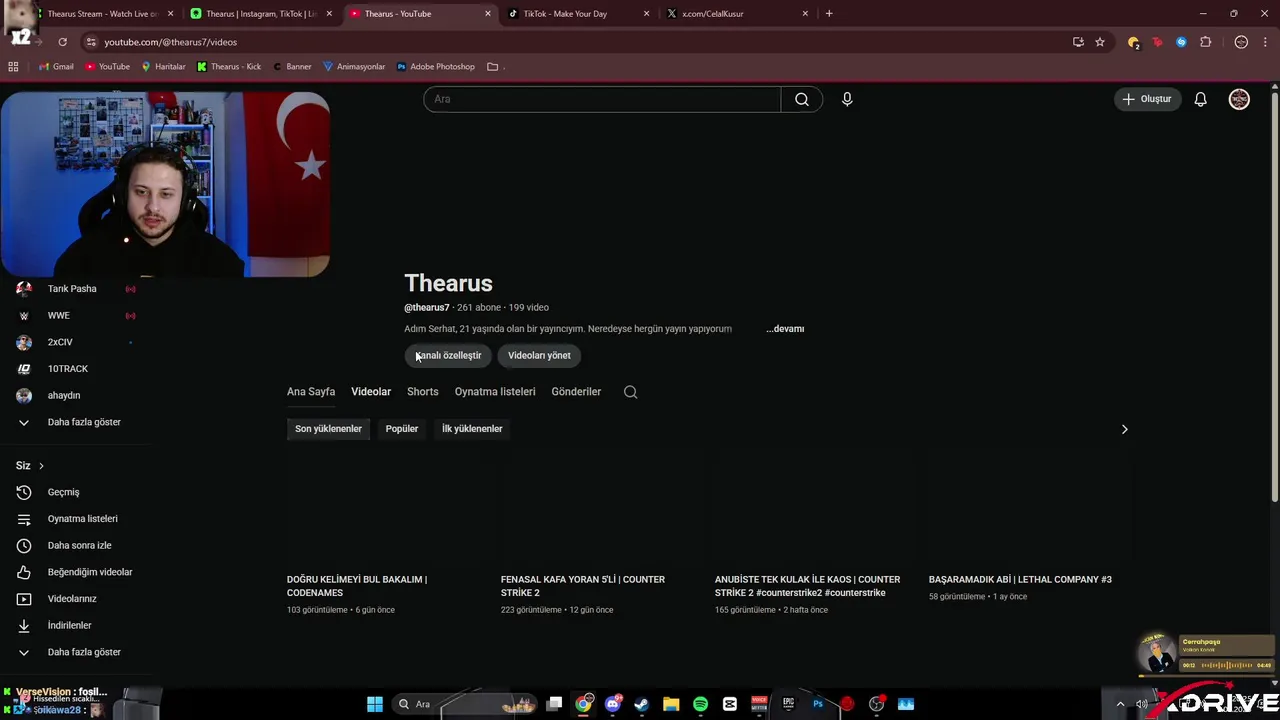View site information beside the URL
Image resolution: width=1280 pixels, height=720 pixels.
click(91, 42)
